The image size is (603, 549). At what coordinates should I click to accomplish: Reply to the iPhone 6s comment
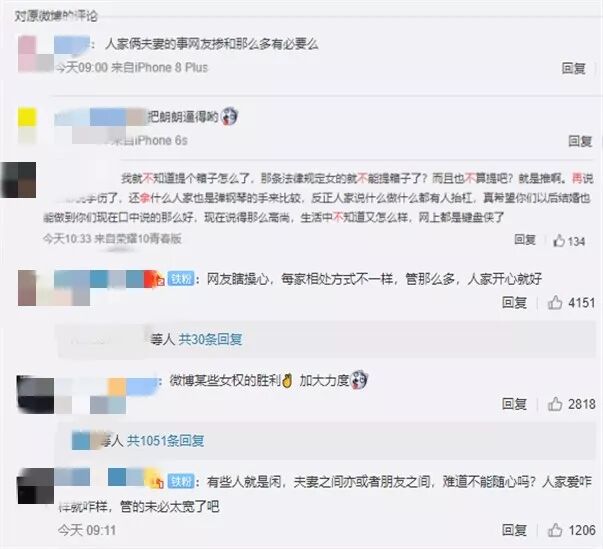(x=580, y=141)
